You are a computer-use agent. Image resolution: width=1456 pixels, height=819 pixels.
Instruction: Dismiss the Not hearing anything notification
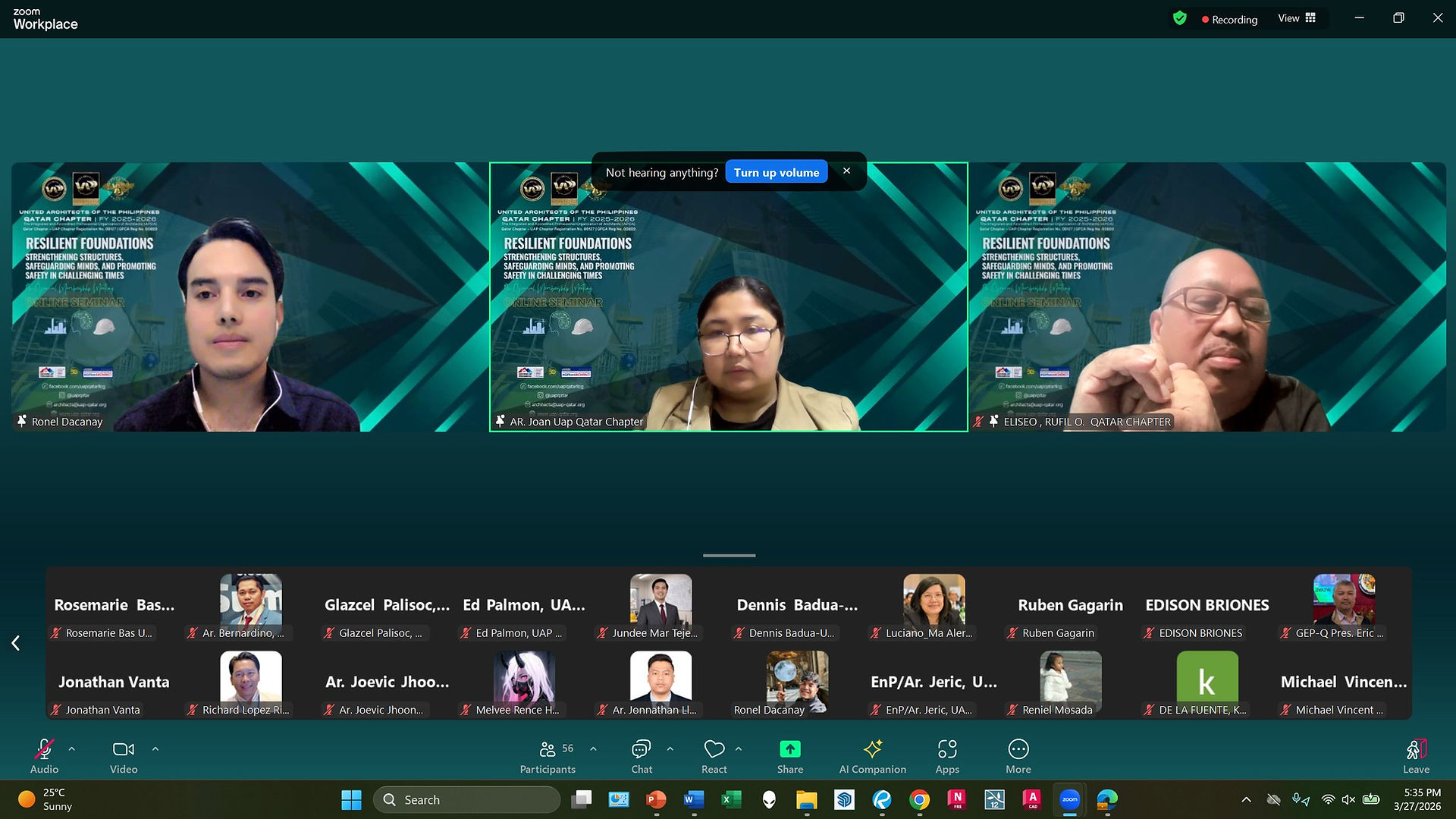click(846, 171)
